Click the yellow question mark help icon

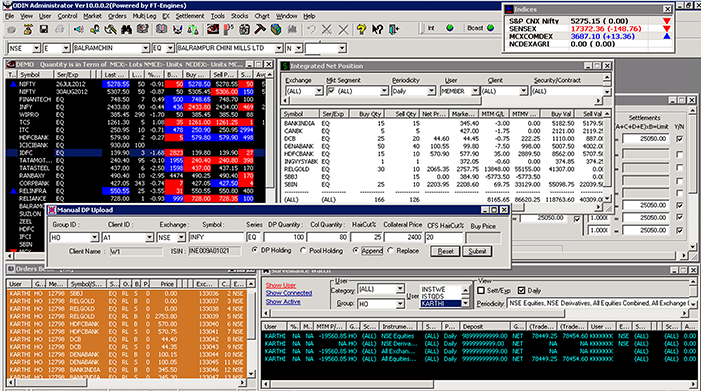[361, 29]
